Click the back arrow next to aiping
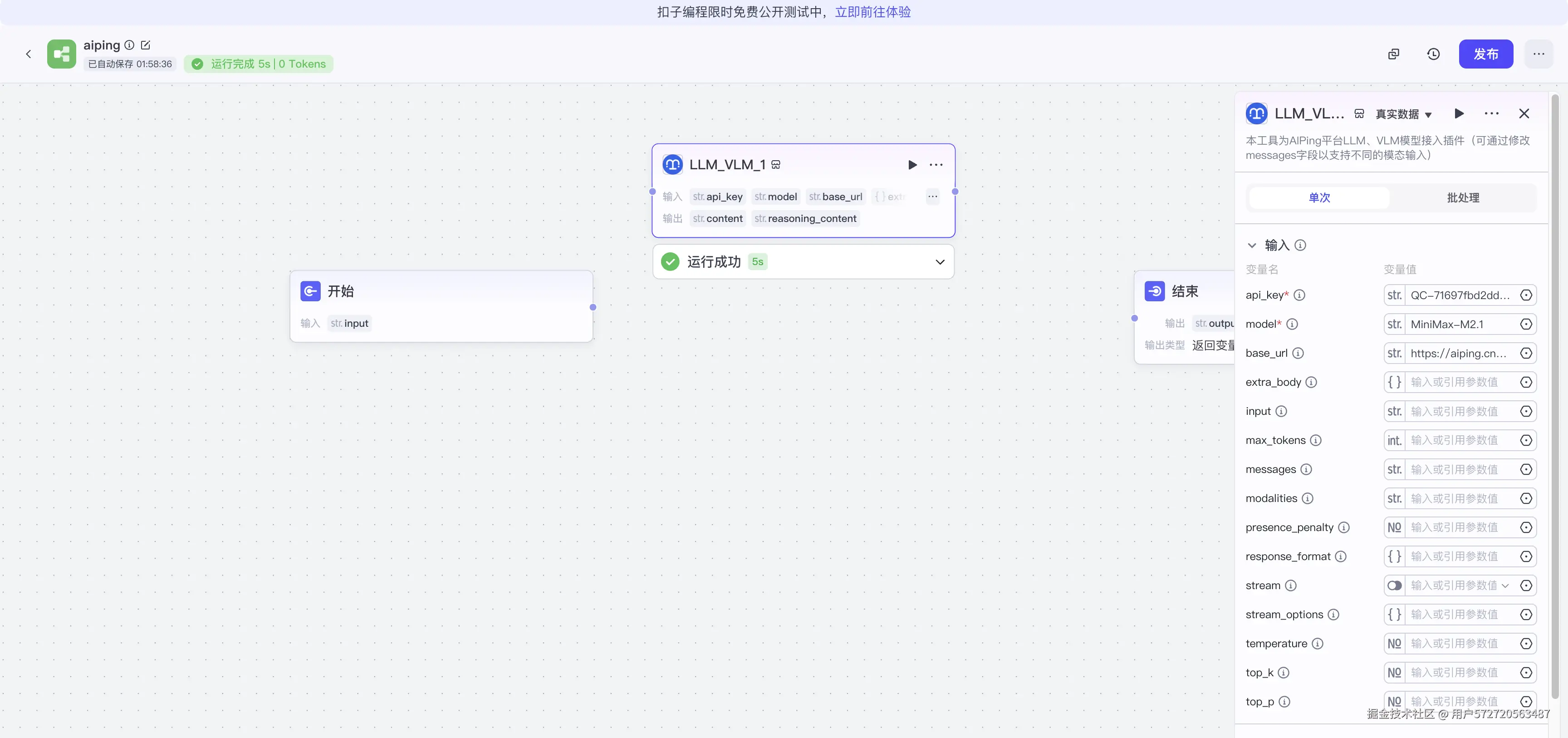Viewport: 1568px width, 738px height. point(29,54)
